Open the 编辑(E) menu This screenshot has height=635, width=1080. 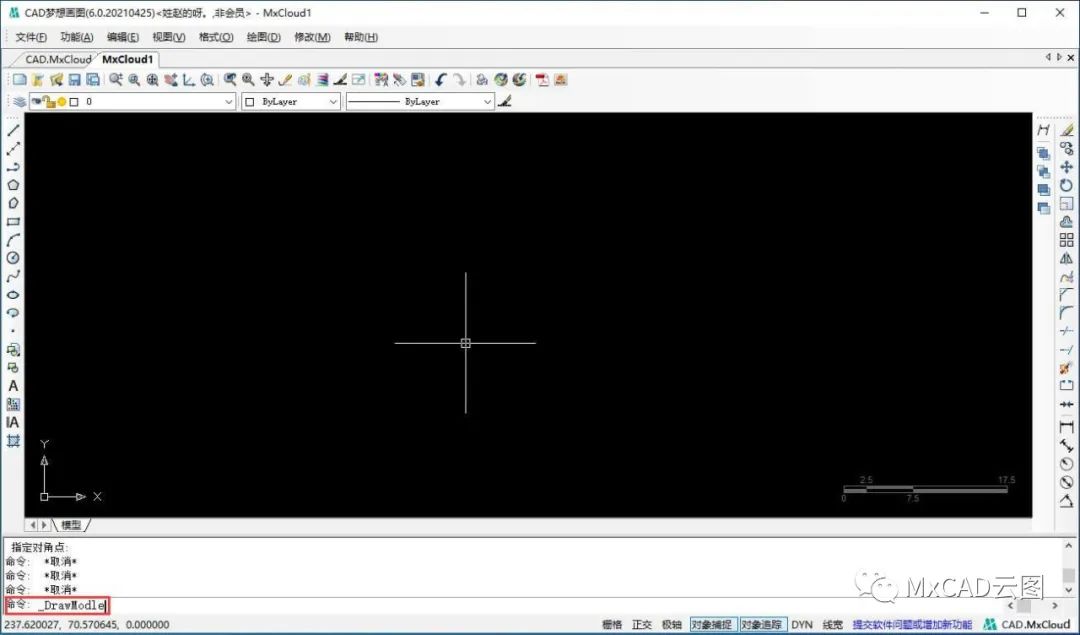pos(123,37)
